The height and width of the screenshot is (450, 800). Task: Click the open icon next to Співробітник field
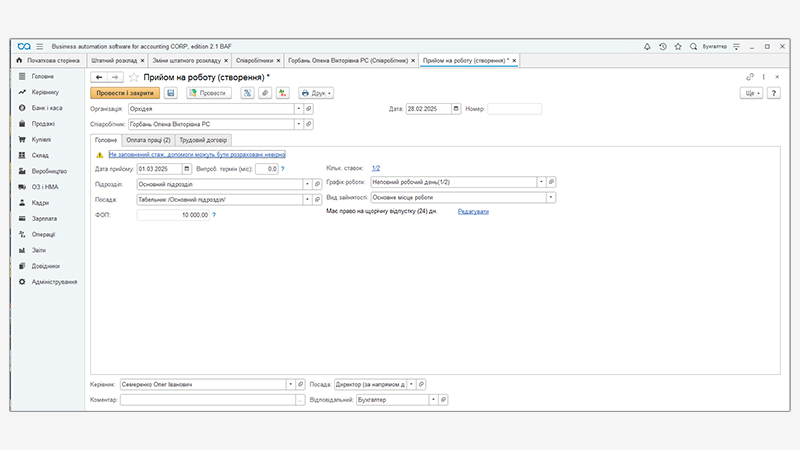click(308, 124)
